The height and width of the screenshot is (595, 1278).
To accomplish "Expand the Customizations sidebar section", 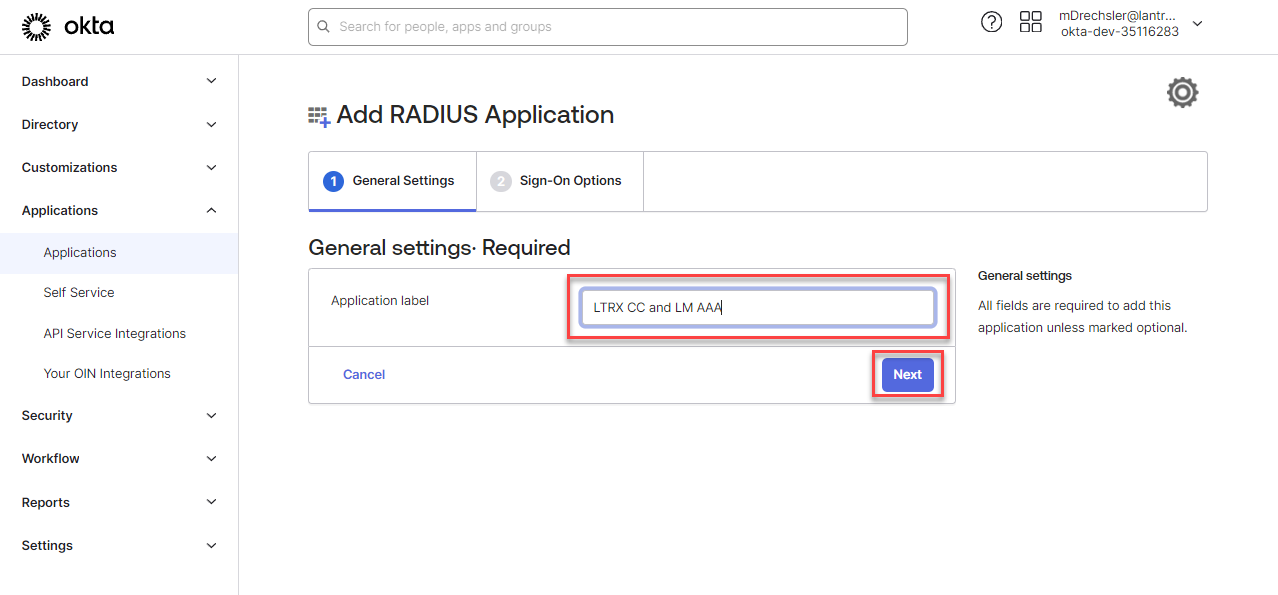I will point(119,168).
